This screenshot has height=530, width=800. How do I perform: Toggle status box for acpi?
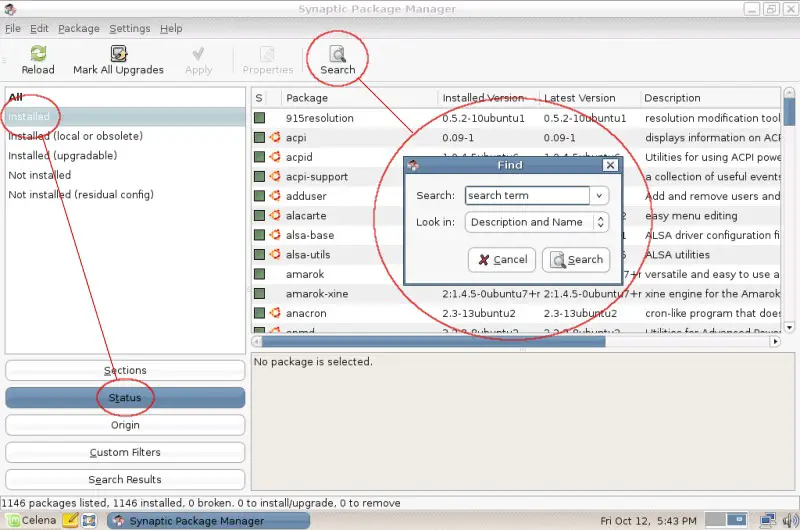(259, 137)
